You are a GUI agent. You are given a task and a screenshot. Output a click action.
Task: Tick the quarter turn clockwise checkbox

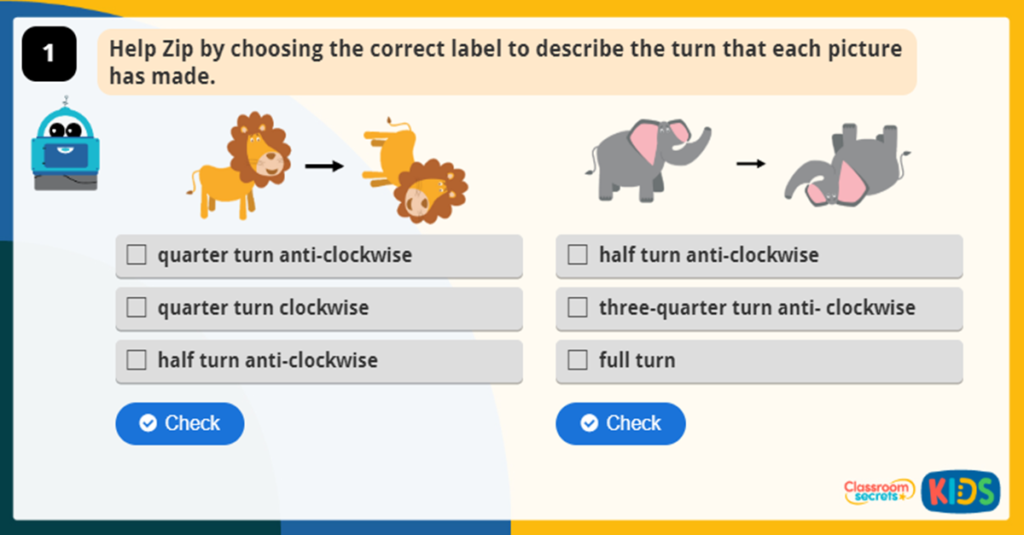click(136, 308)
